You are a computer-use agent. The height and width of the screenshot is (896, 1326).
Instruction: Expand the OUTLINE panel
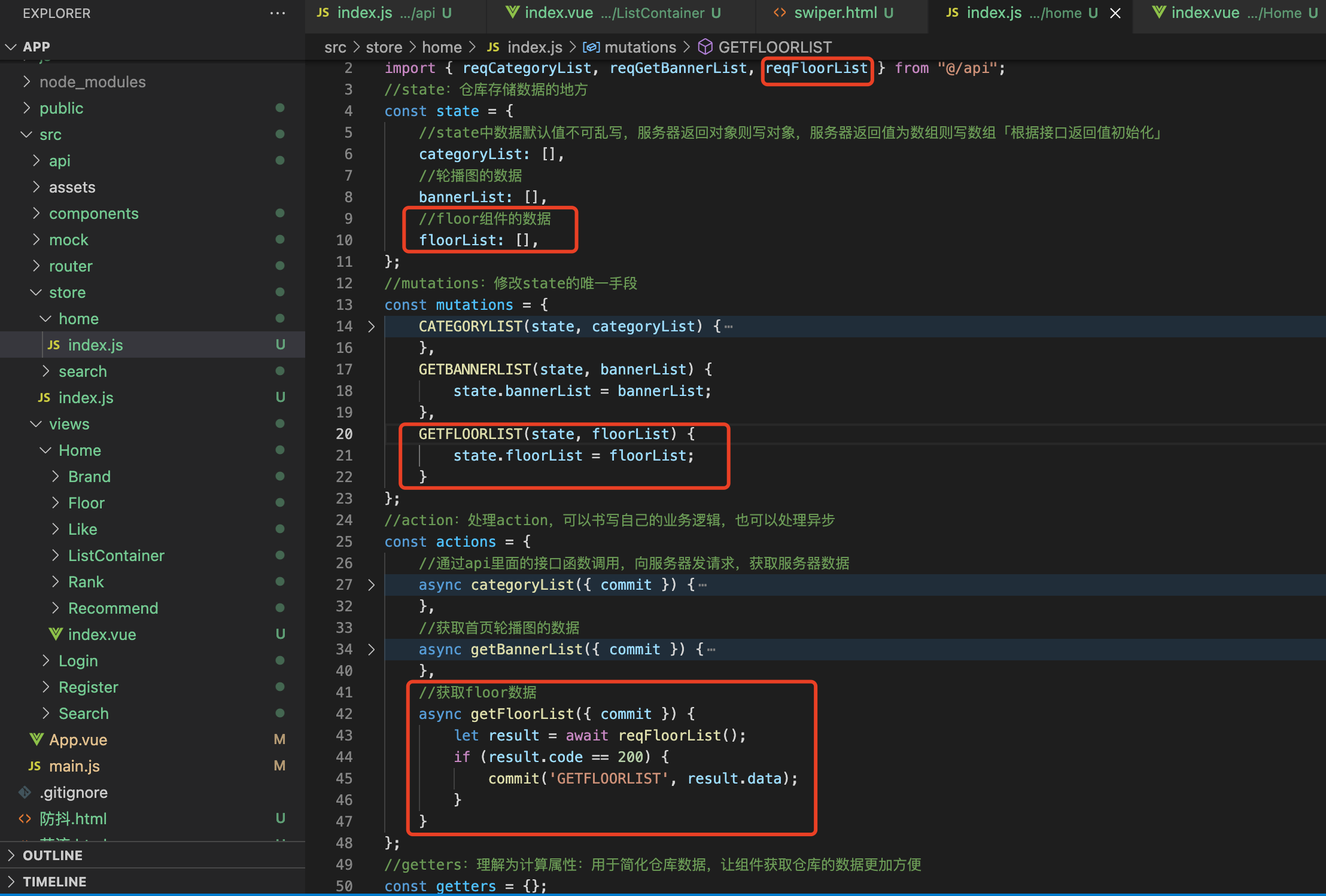pos(53,855)
